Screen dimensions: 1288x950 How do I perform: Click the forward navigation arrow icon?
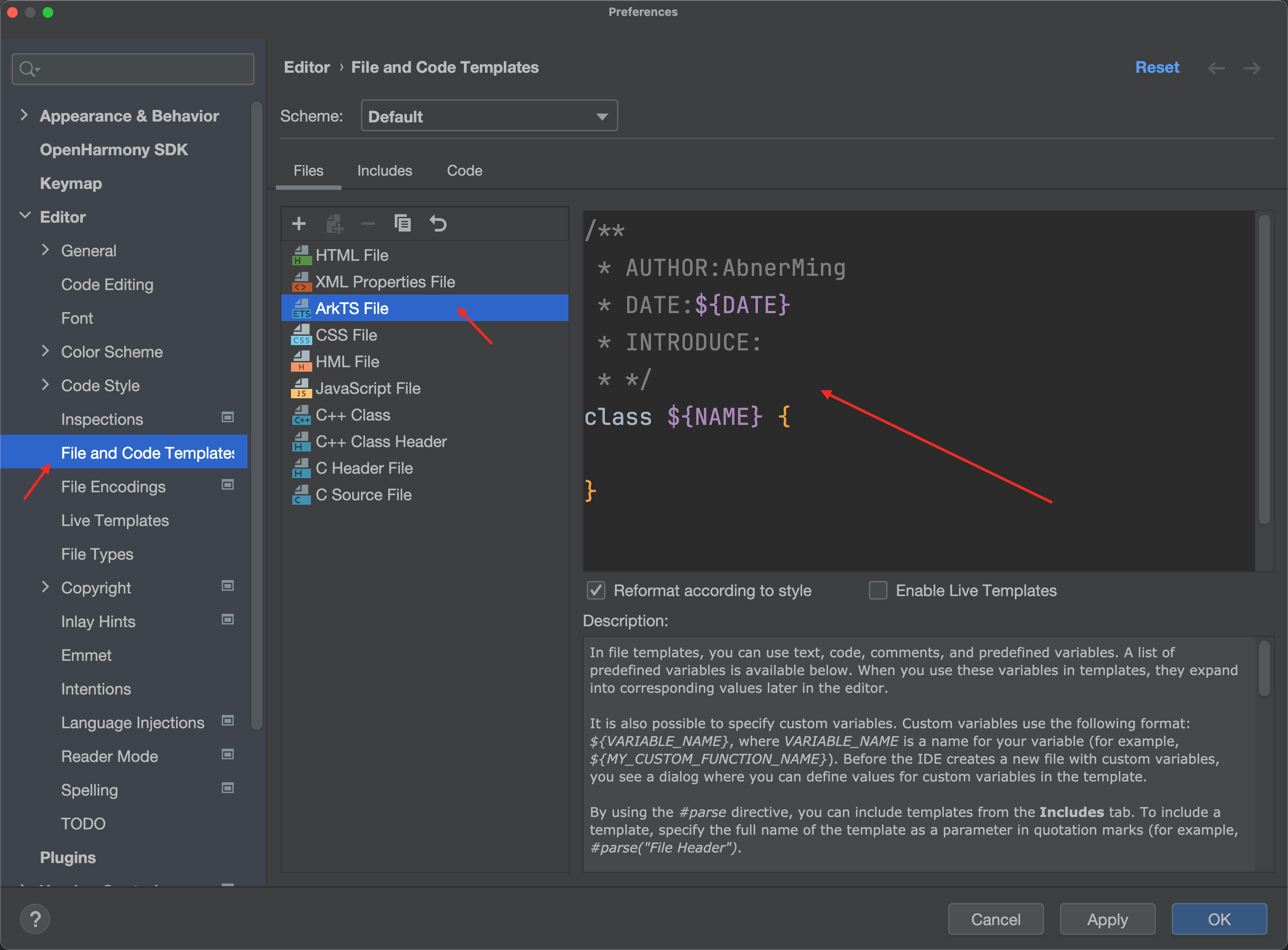coord(1252,68)
